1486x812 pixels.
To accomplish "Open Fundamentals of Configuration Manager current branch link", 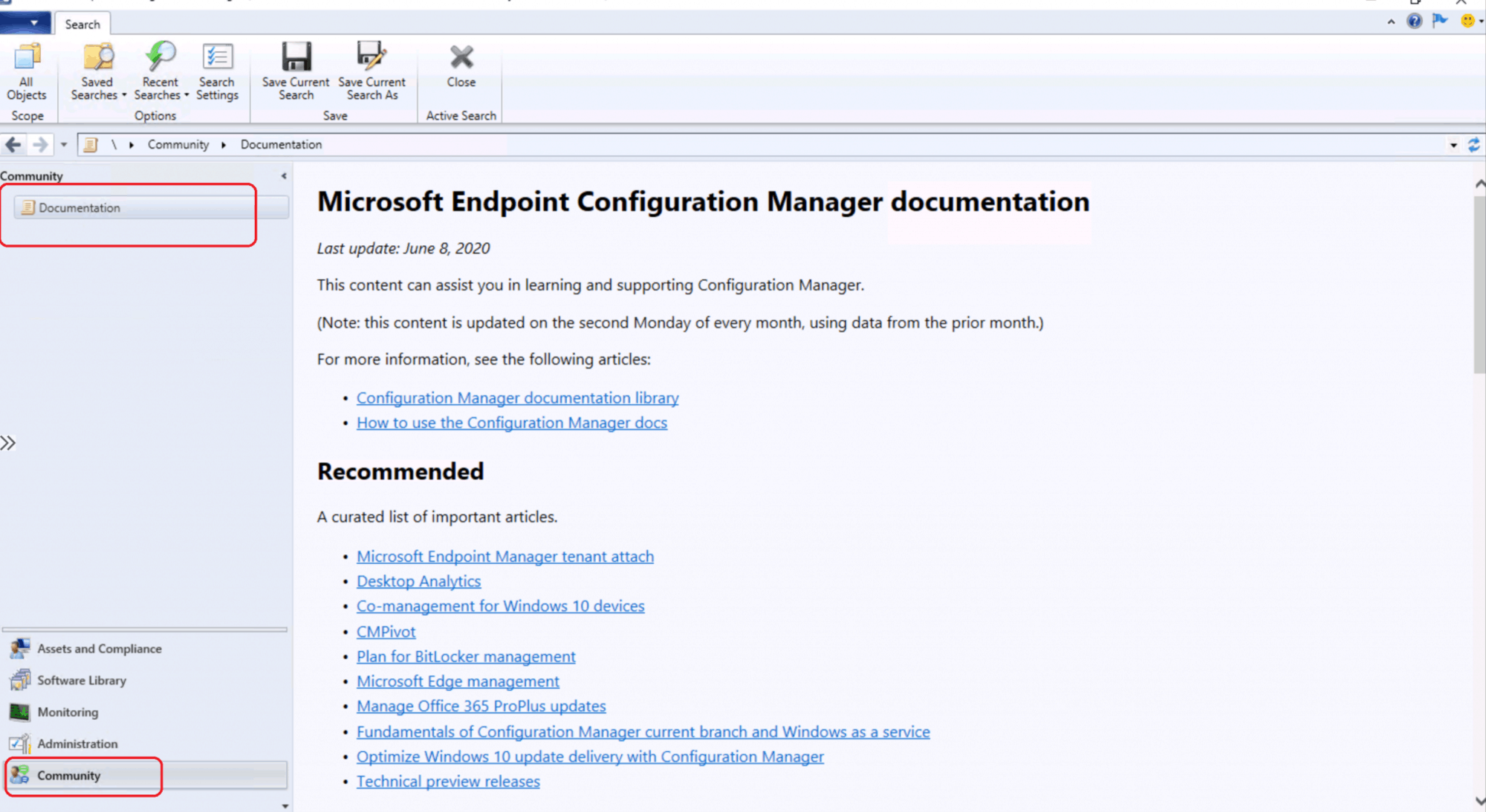I will point(643,732).
